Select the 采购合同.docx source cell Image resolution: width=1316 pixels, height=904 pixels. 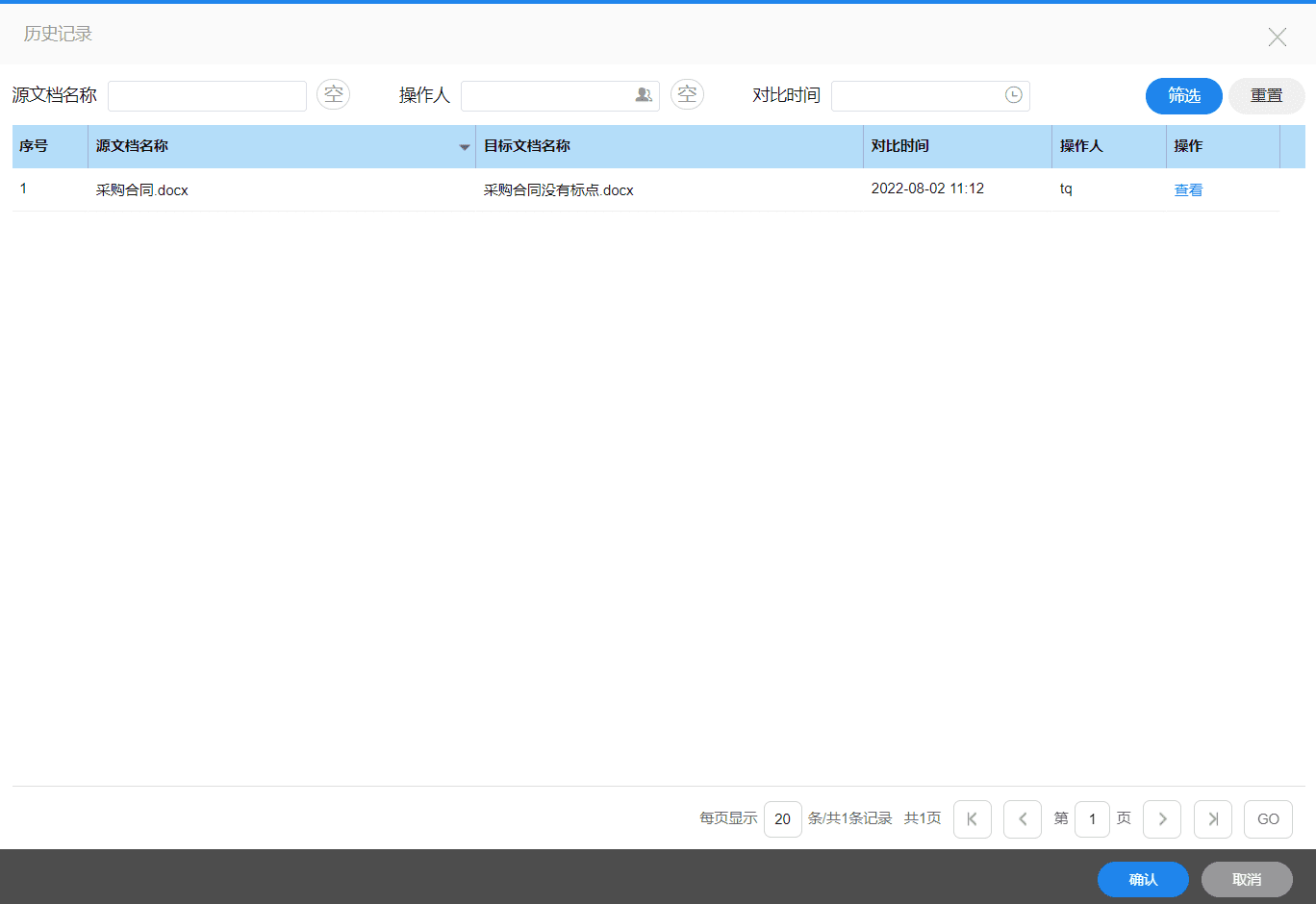[x=282, y=190]
